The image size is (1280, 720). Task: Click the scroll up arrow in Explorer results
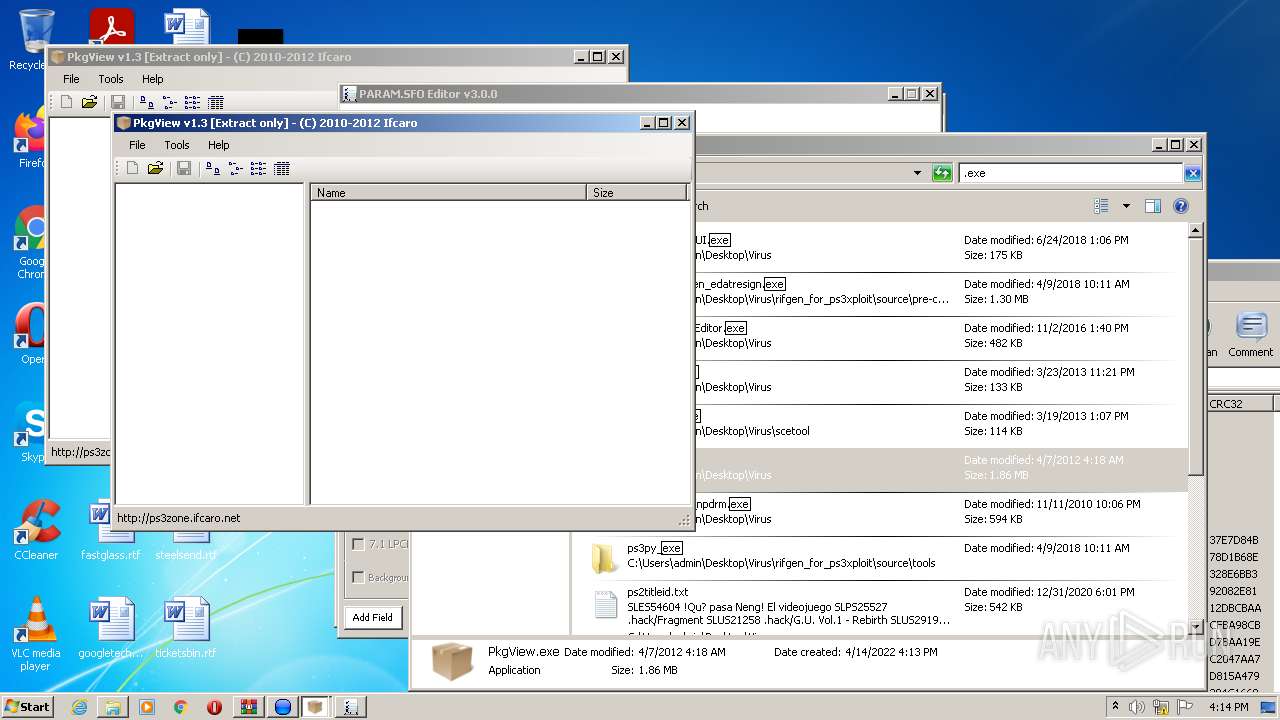click(x=1195, y=230)
